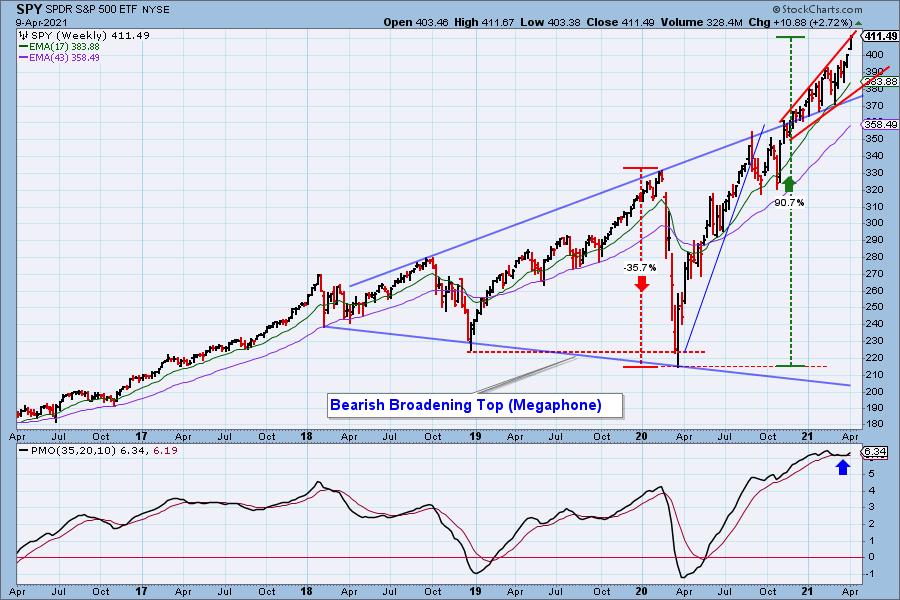Viewport: 900px width, 600px height.
Task: Click the 330 price axis label
Action: tap(875, 172)
